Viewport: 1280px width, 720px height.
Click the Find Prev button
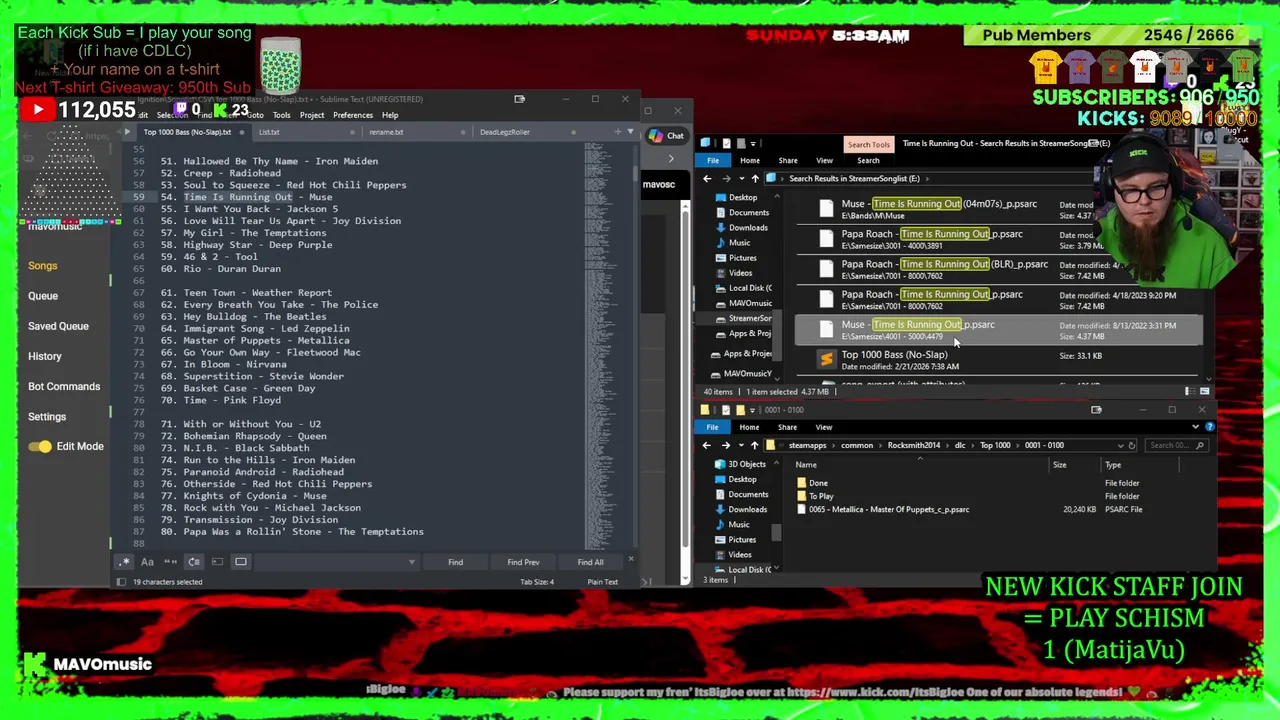(523, 562)
